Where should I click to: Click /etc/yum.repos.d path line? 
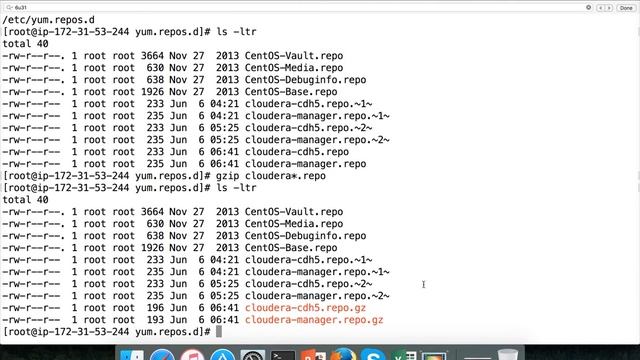pyautogui.click(x=49, y=20)
